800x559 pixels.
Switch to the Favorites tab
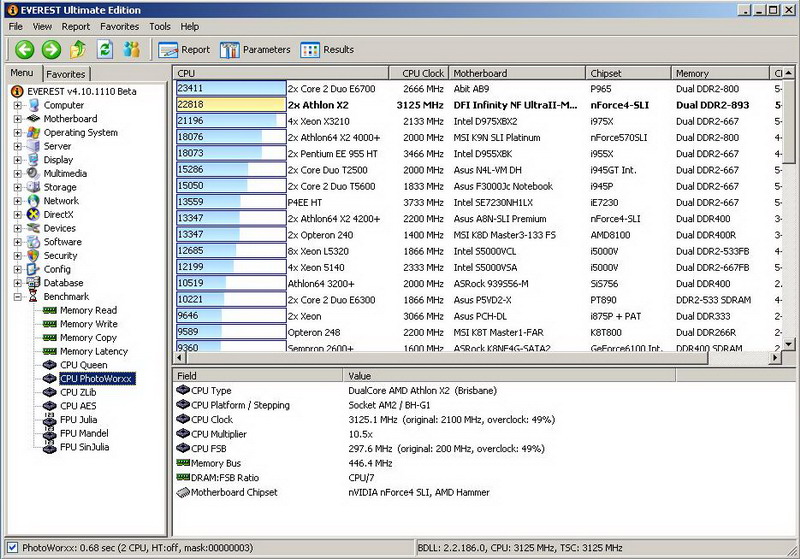[66, 74]
